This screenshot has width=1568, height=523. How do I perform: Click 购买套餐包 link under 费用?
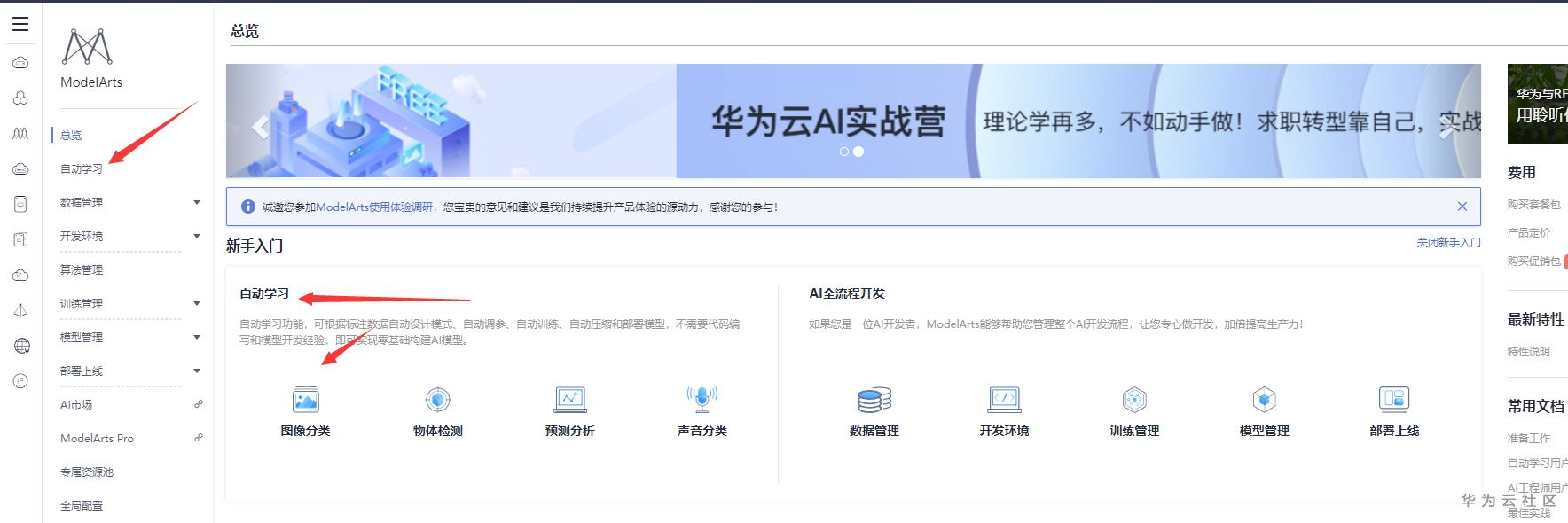(1533, 205)
